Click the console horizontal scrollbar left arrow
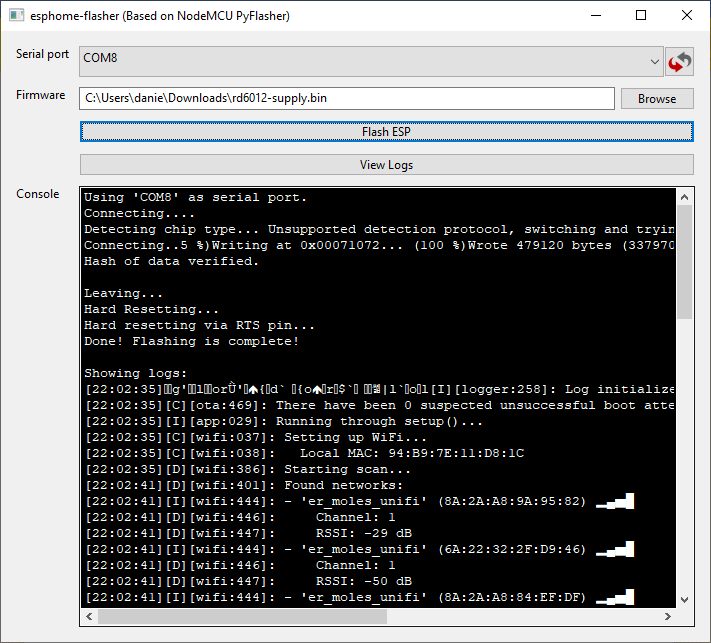The height and width of the screenshot is (643, 711). [89, 616]
